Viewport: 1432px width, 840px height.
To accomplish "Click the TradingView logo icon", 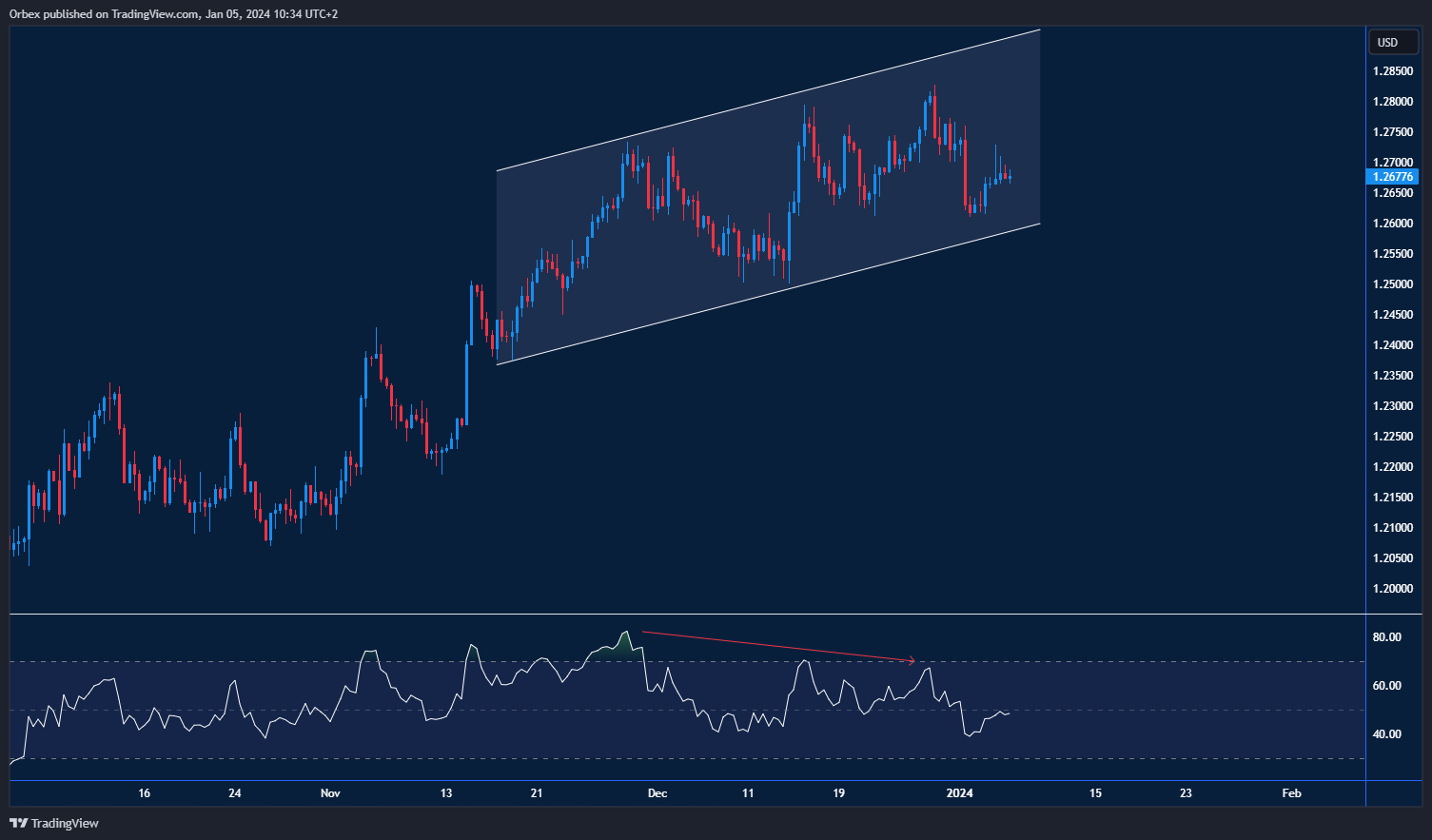I will [x=17, y=824].
